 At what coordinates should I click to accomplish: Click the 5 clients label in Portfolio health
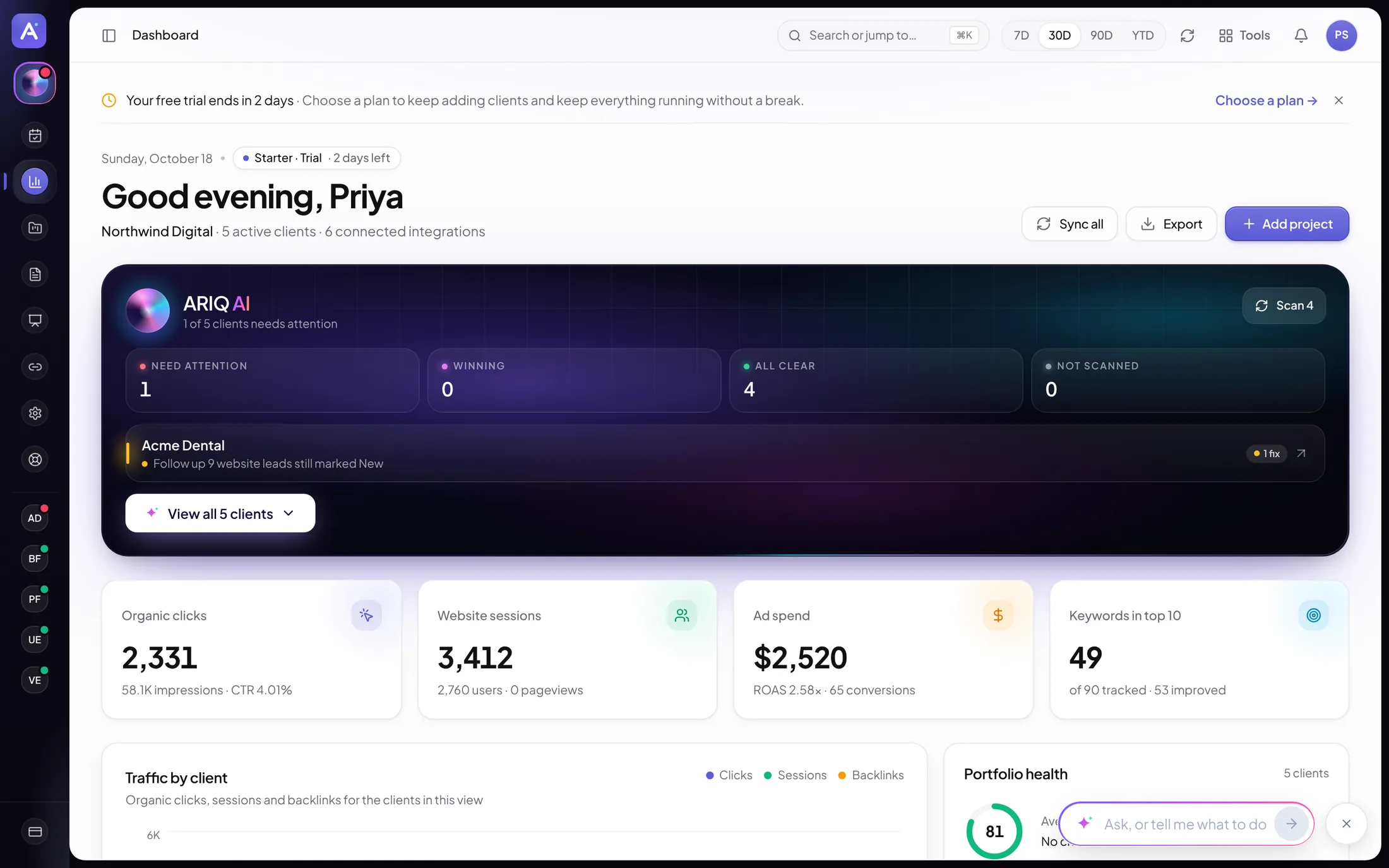1306,773
